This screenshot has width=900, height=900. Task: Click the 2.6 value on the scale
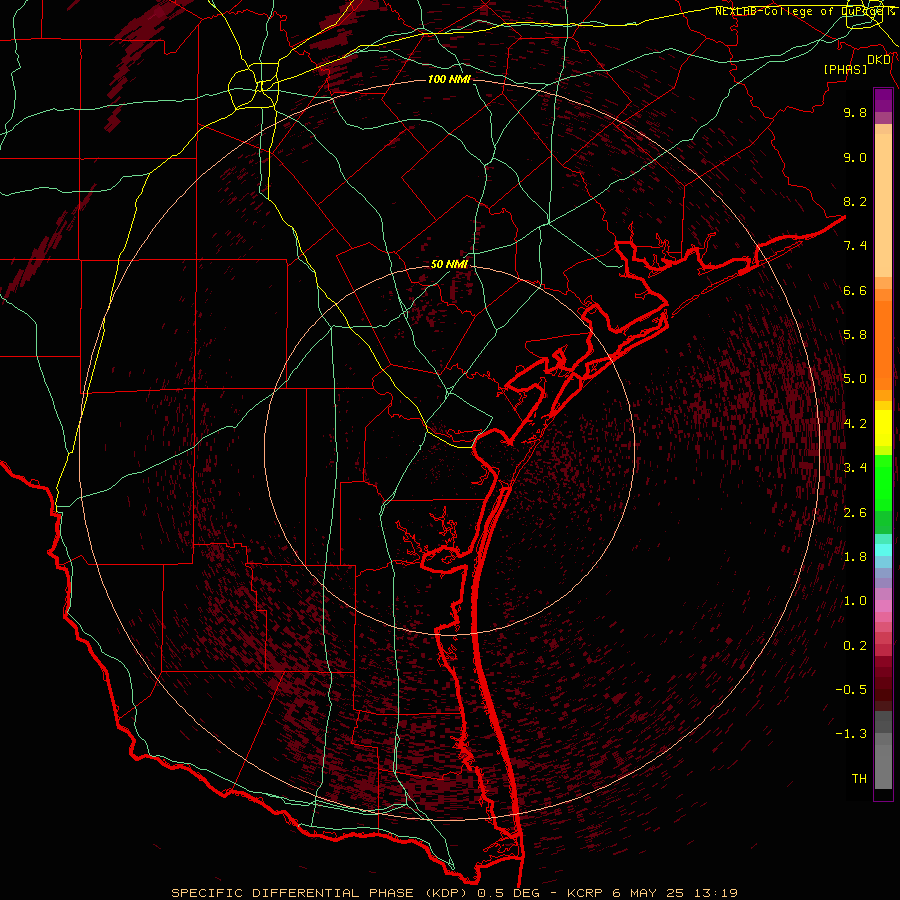855,513
